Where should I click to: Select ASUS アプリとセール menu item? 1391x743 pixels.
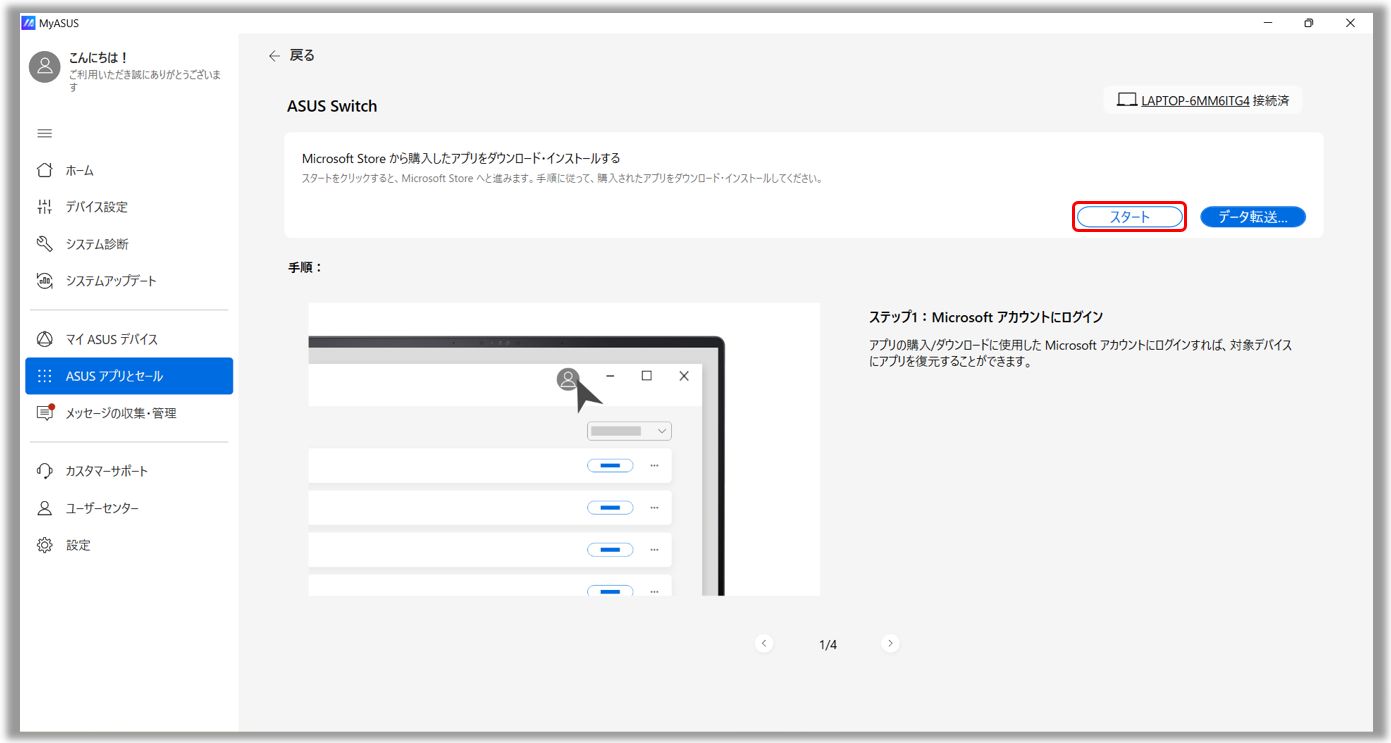(129, 376)
